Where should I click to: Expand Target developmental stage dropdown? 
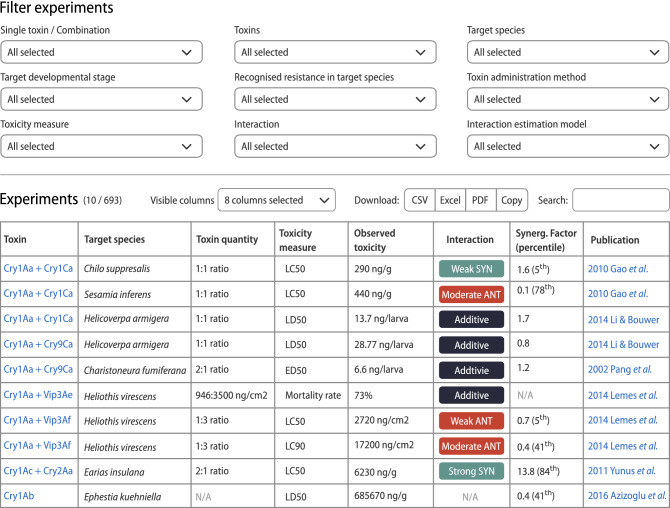pos(101,99)
